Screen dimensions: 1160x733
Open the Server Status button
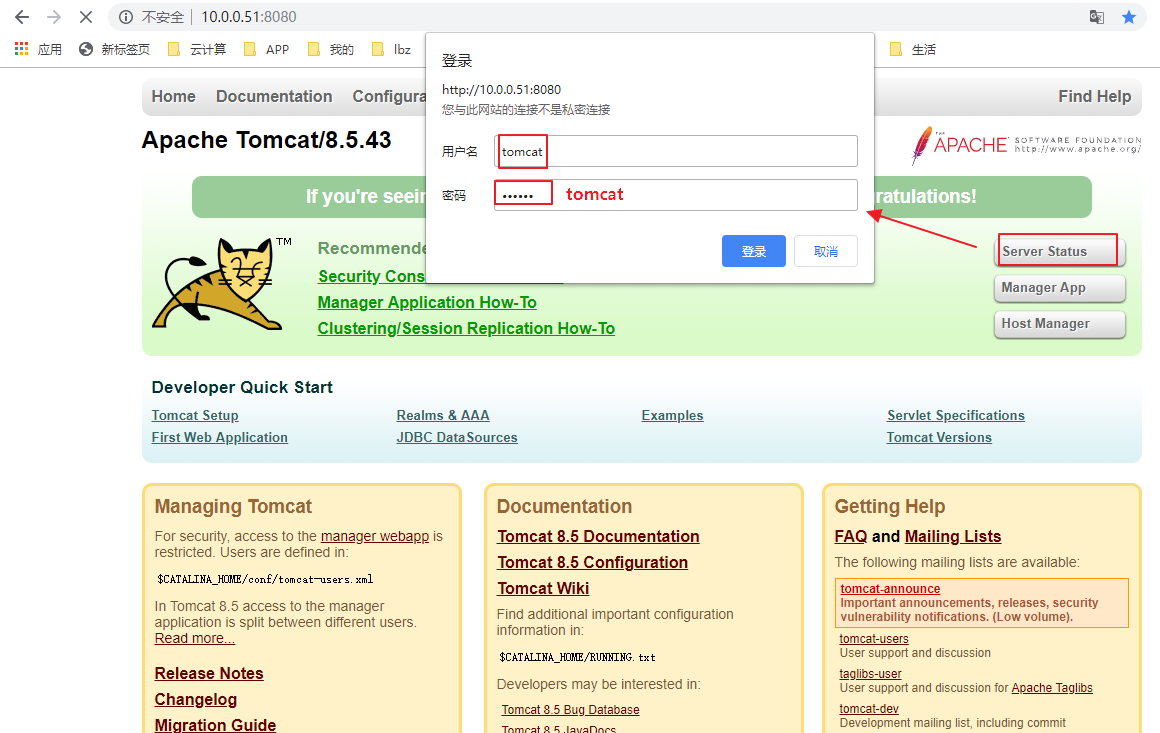coord(1059,251)
